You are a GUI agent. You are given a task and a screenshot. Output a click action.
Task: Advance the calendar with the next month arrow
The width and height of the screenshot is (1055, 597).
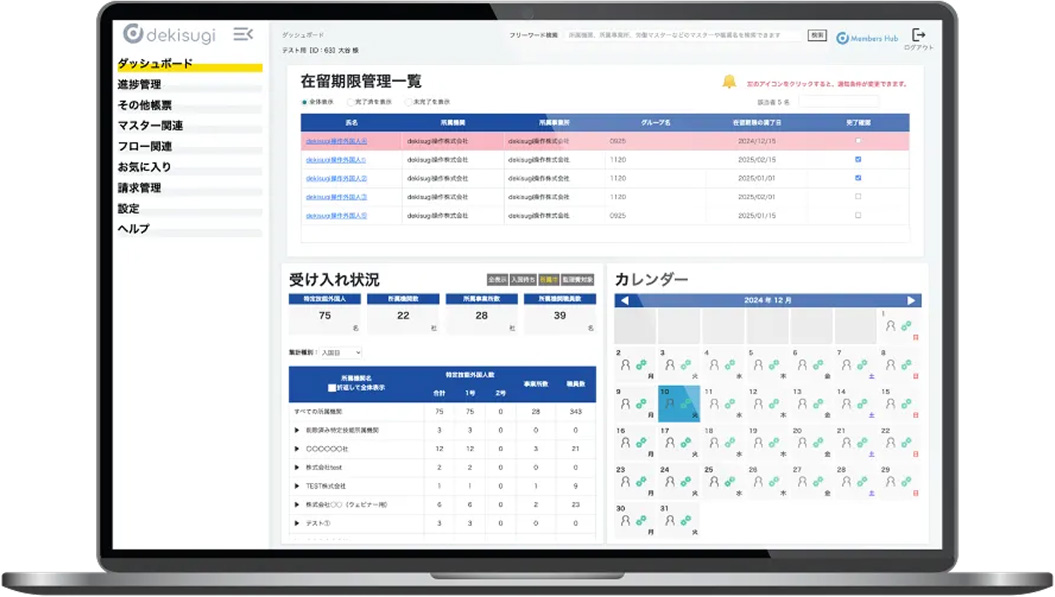click(x=911, y=301)
